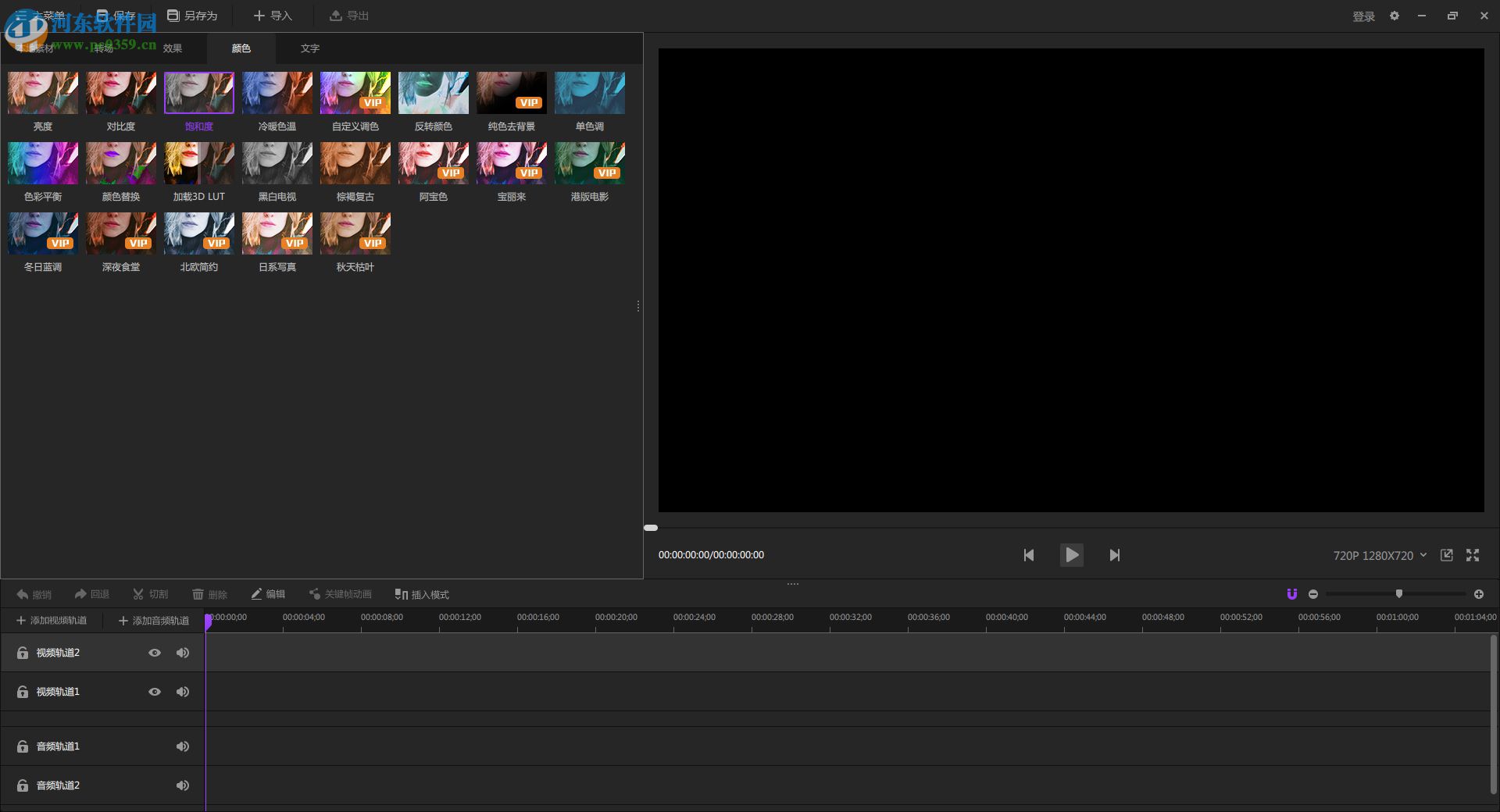Click the play button in preview

pos(1071,555)
